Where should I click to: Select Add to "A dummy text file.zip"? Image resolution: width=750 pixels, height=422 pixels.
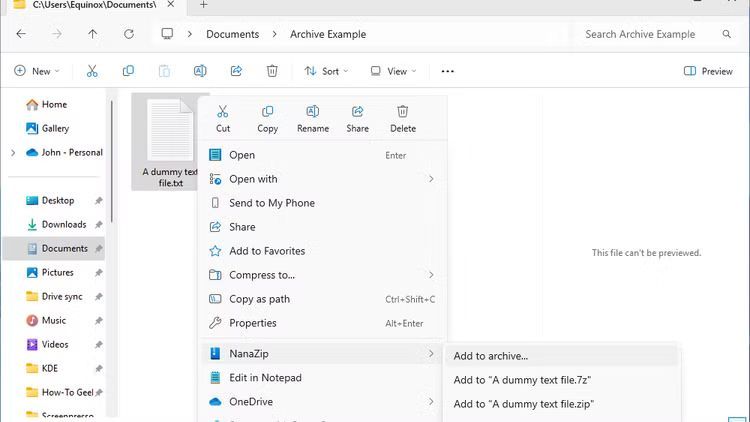pos(523,404)
